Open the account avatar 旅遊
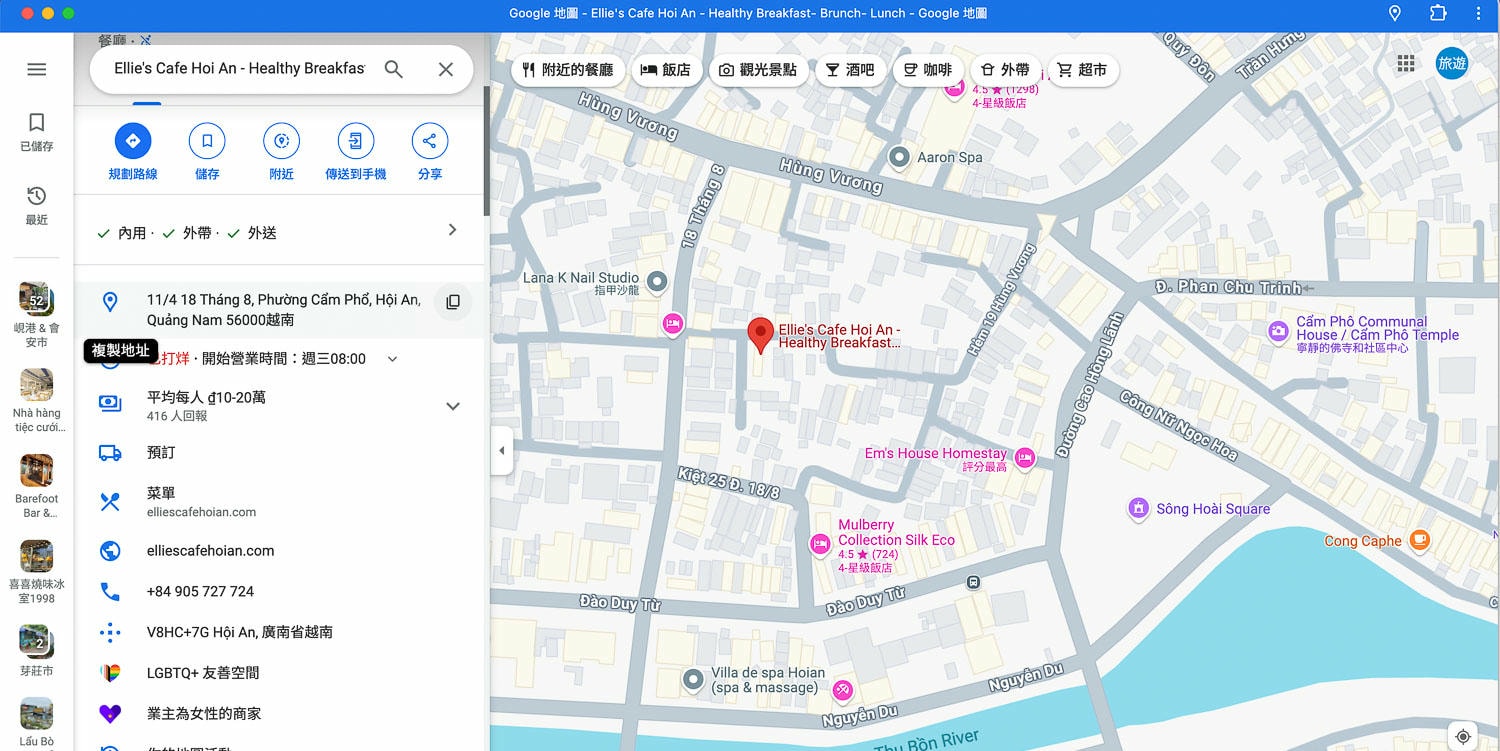The image size is (1500, 751). pos(1452,64)
